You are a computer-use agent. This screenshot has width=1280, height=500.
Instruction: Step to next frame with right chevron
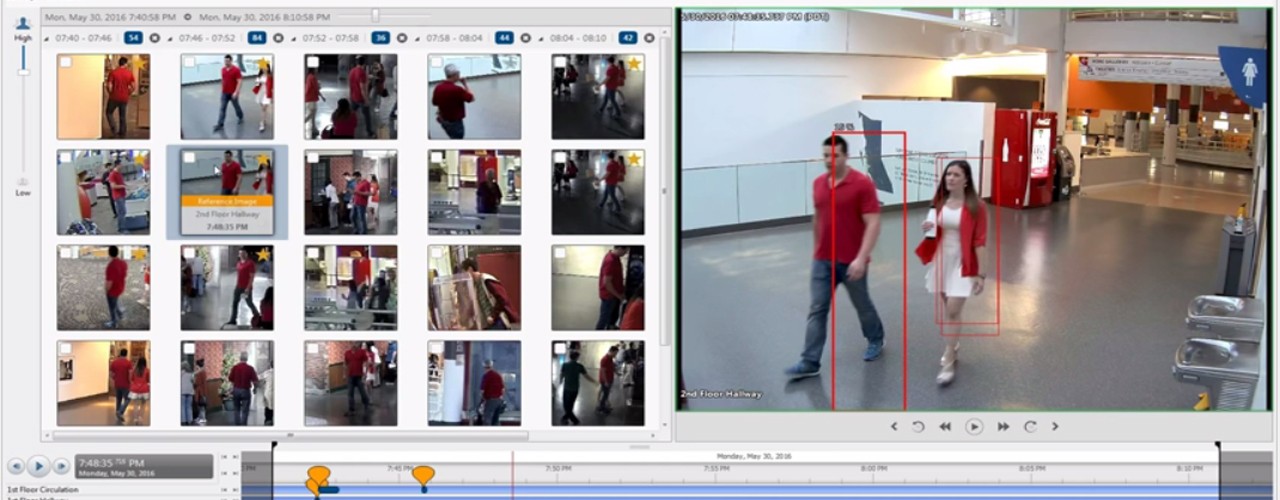[x=1054, y=427]
